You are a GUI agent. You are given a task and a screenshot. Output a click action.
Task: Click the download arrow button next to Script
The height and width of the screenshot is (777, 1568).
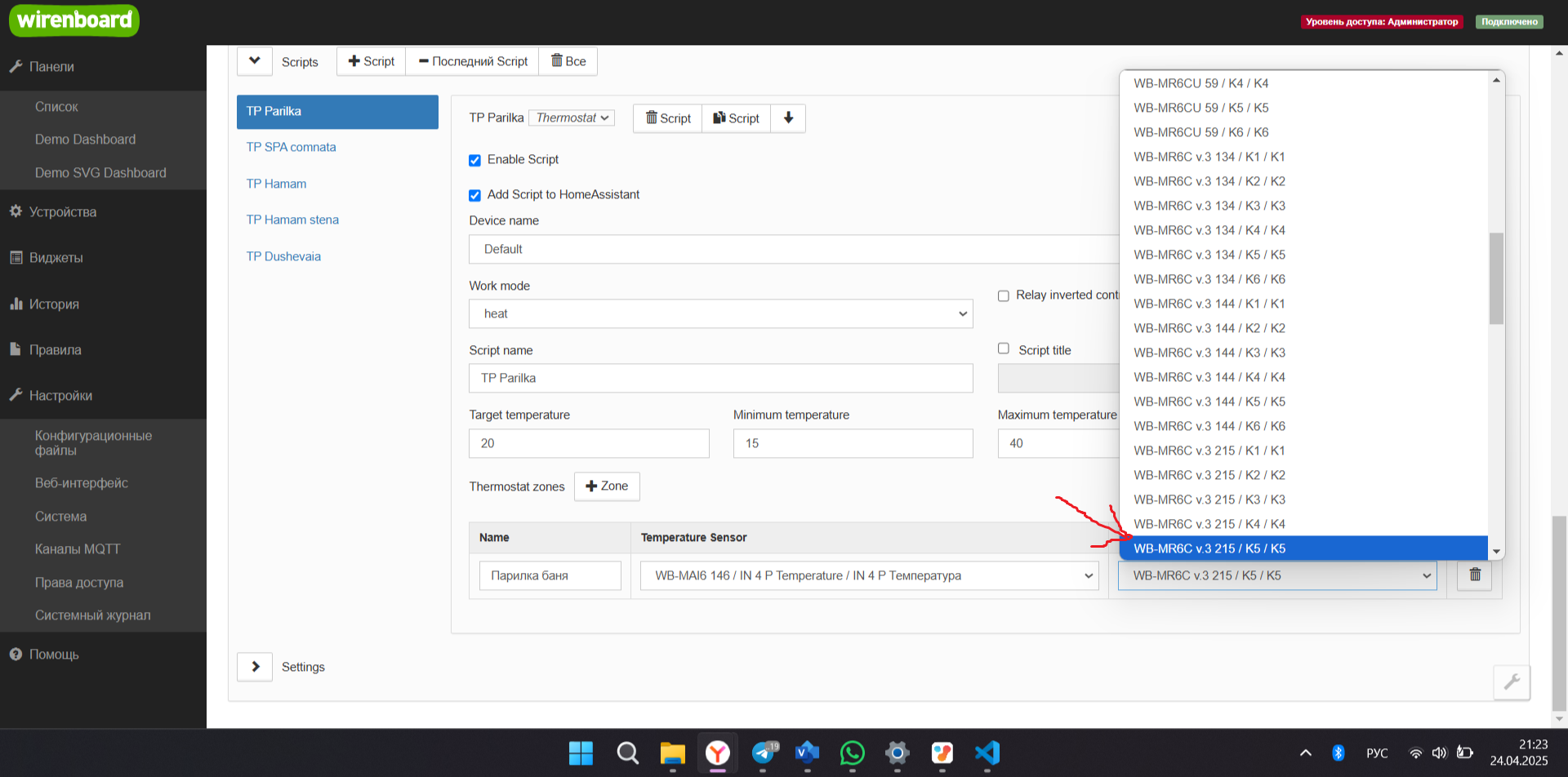coord(788,118)
